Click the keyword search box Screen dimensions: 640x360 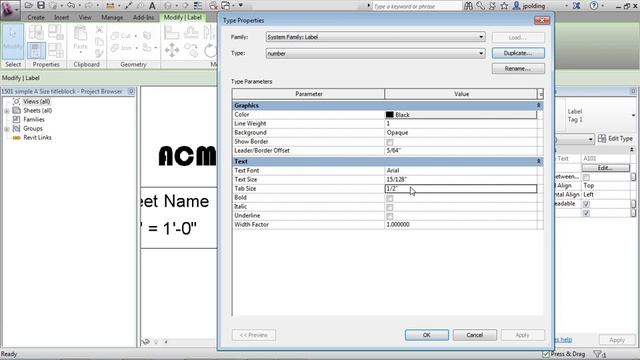click(x=416, y=6)
